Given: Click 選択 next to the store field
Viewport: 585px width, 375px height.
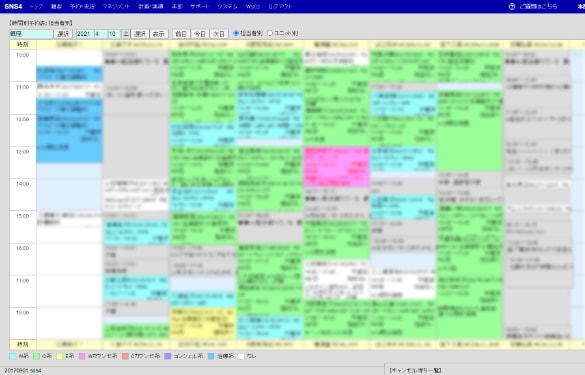Looking at the screenshot, I should click(x=63, y=34).
